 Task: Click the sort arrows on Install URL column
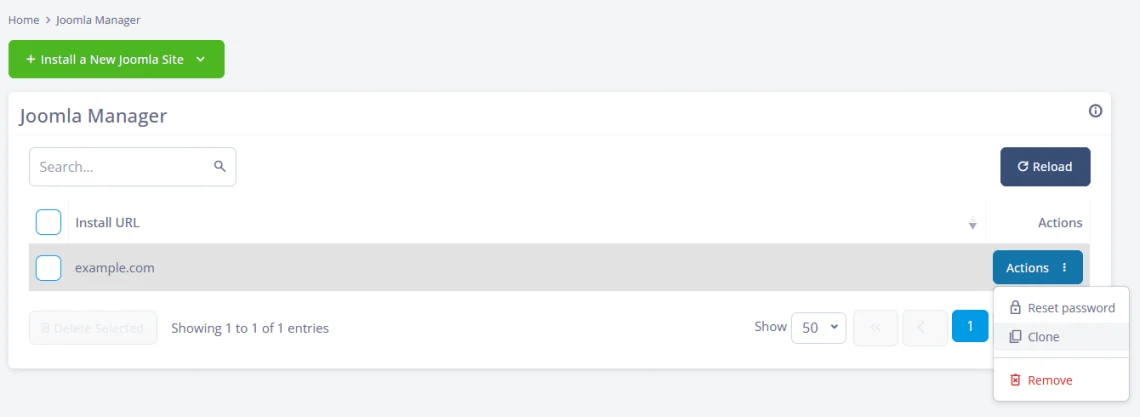[972, 224]
